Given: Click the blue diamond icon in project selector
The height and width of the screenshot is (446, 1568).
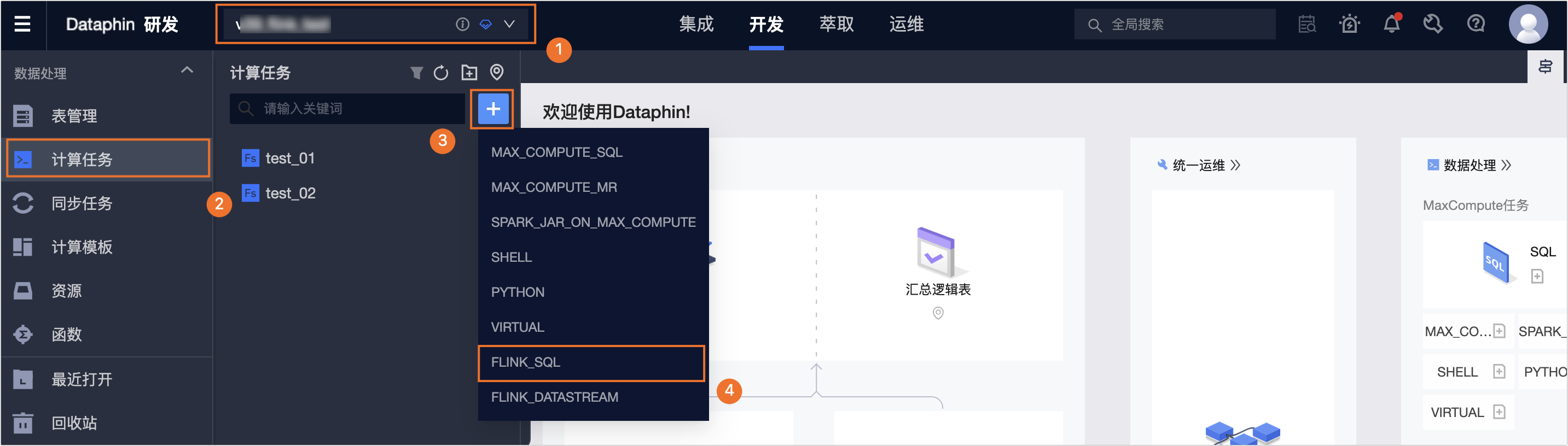Looking at the screenshot, I should coord(486,25).
